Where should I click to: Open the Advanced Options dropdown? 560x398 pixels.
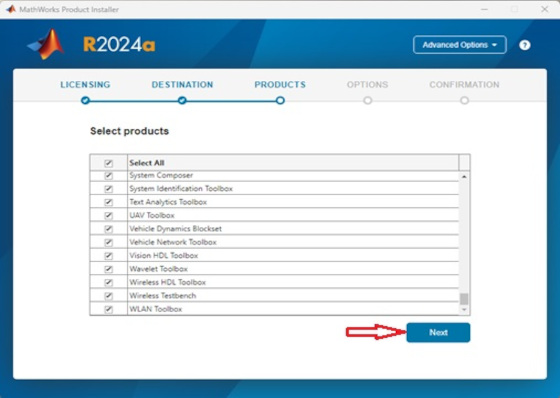point(460,45)
